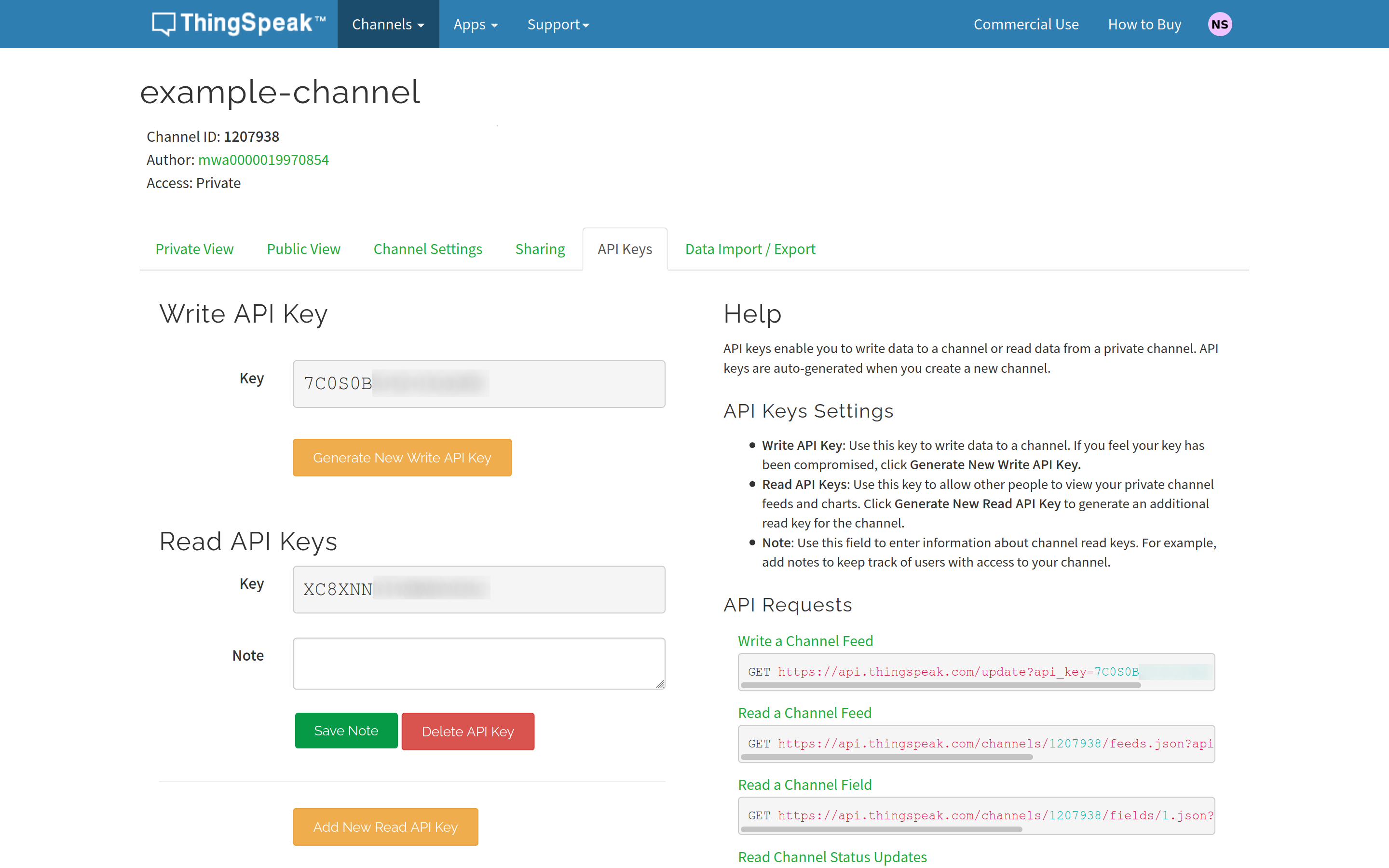
Task: Click inside the Note text area
Action: pyautogui.click(x=479, y=663)
